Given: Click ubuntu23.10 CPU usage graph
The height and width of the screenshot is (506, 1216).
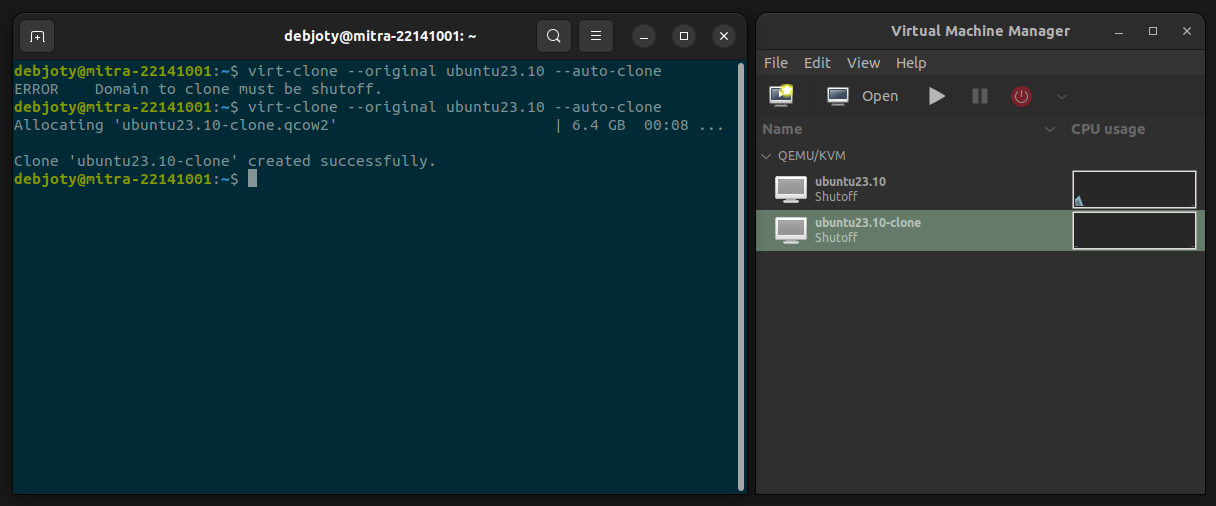Looking at the screenshot, I should [x=1134, y=189].
